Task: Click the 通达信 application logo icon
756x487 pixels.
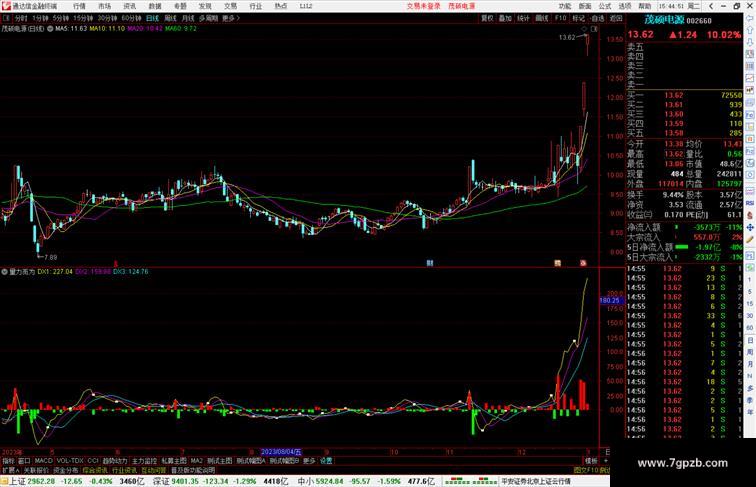Action: click(6, 6)
